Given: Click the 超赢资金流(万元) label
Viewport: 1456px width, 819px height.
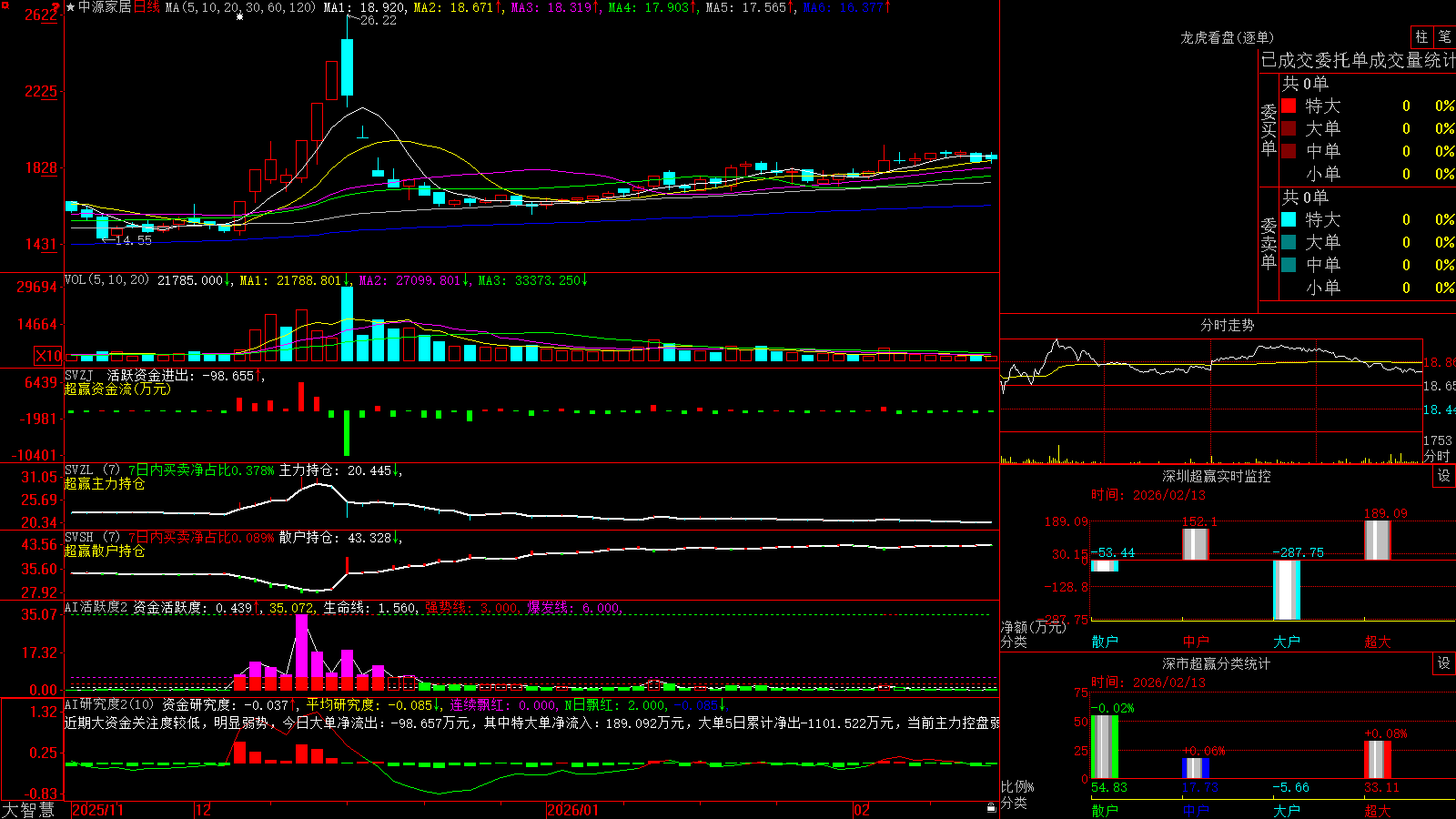Looking at the screenshot, I should [117, 389].
